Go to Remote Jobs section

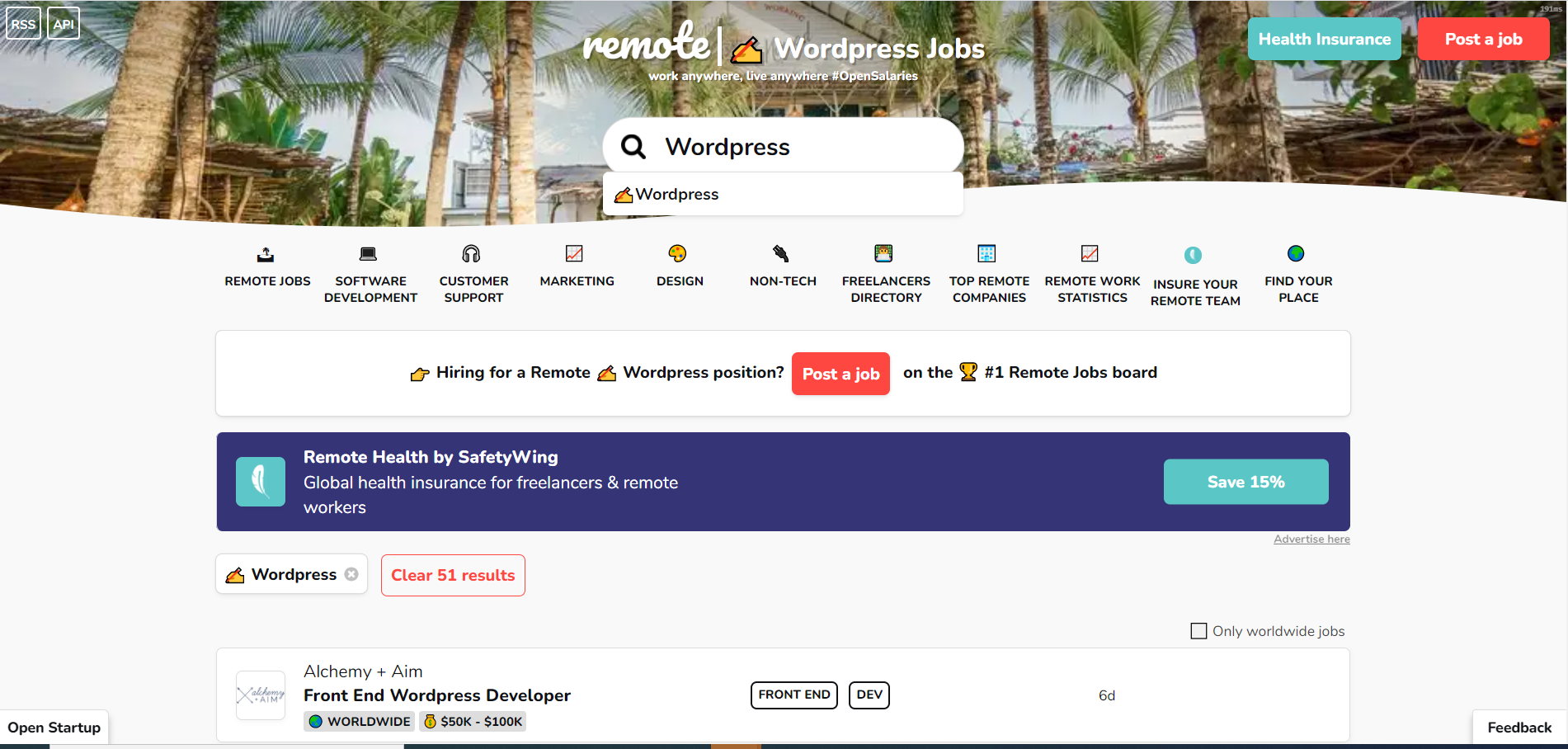[267, 281]
